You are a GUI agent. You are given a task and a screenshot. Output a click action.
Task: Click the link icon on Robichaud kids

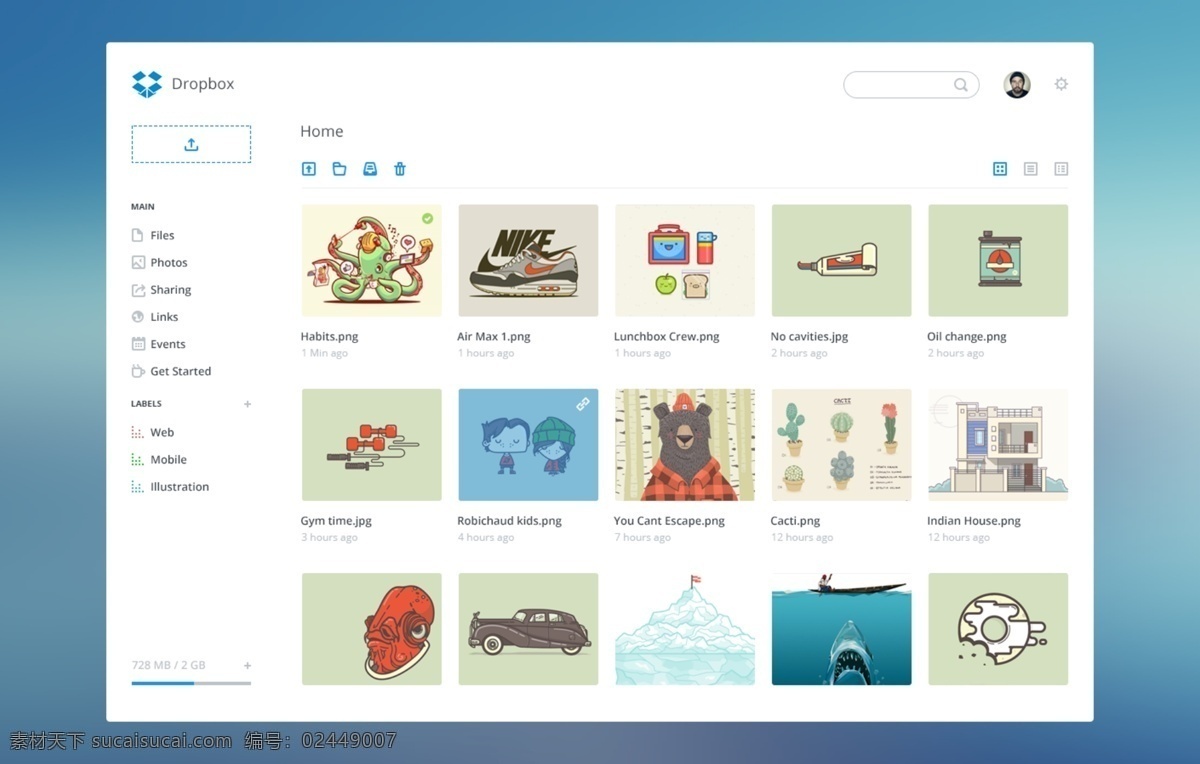[583, 403]
